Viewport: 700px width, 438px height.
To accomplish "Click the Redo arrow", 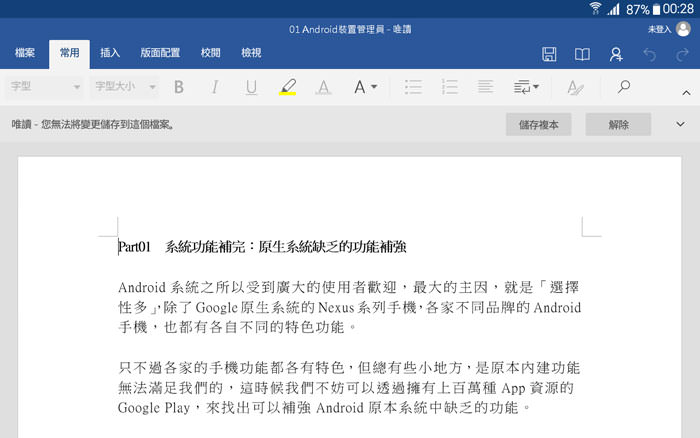I will tap(682, 54).
